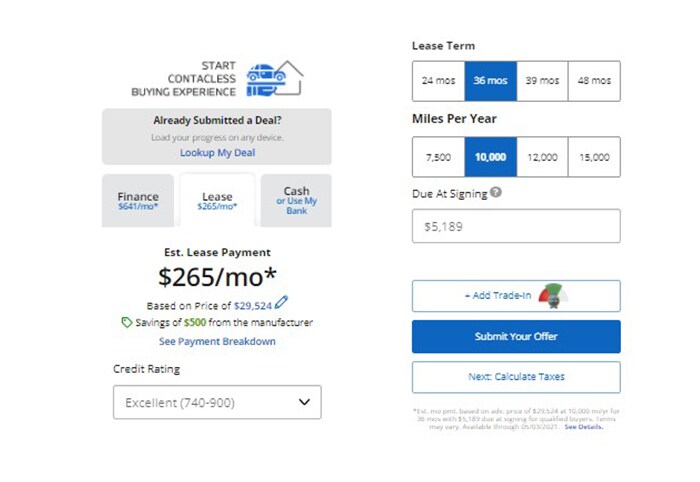This screenshot has width=700, height=482.
Task: Choose the 48 mos lease term
Action: coord(594,81)
